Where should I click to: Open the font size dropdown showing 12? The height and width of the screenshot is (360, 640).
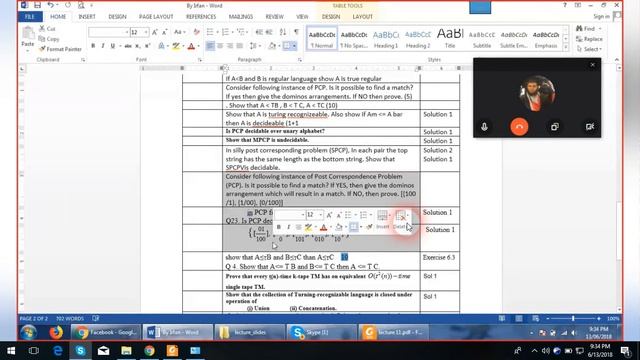(x=146, y=32)
